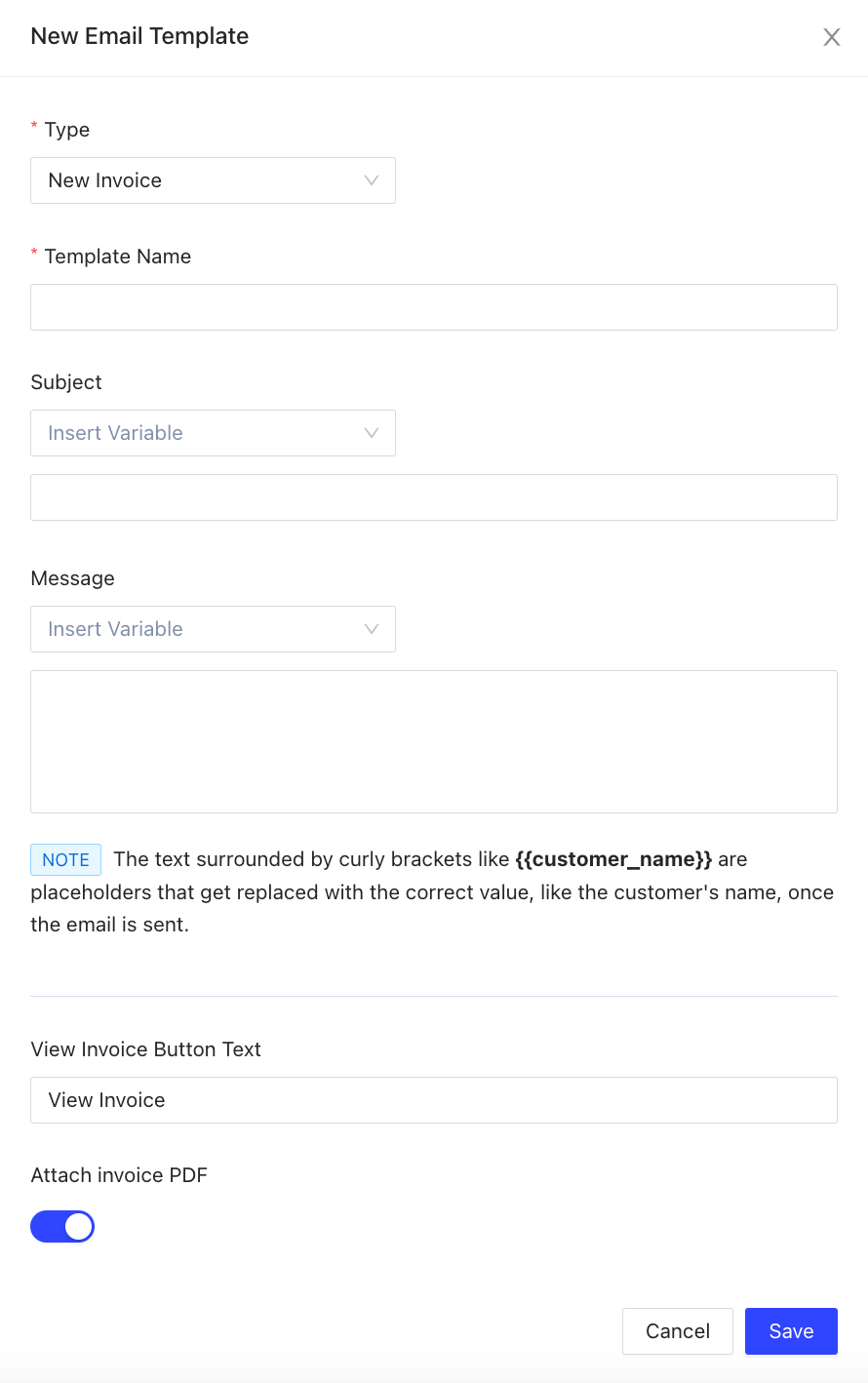Click the Template Name label
Viewport: 868px width, 1383px height.
[117, 257]
